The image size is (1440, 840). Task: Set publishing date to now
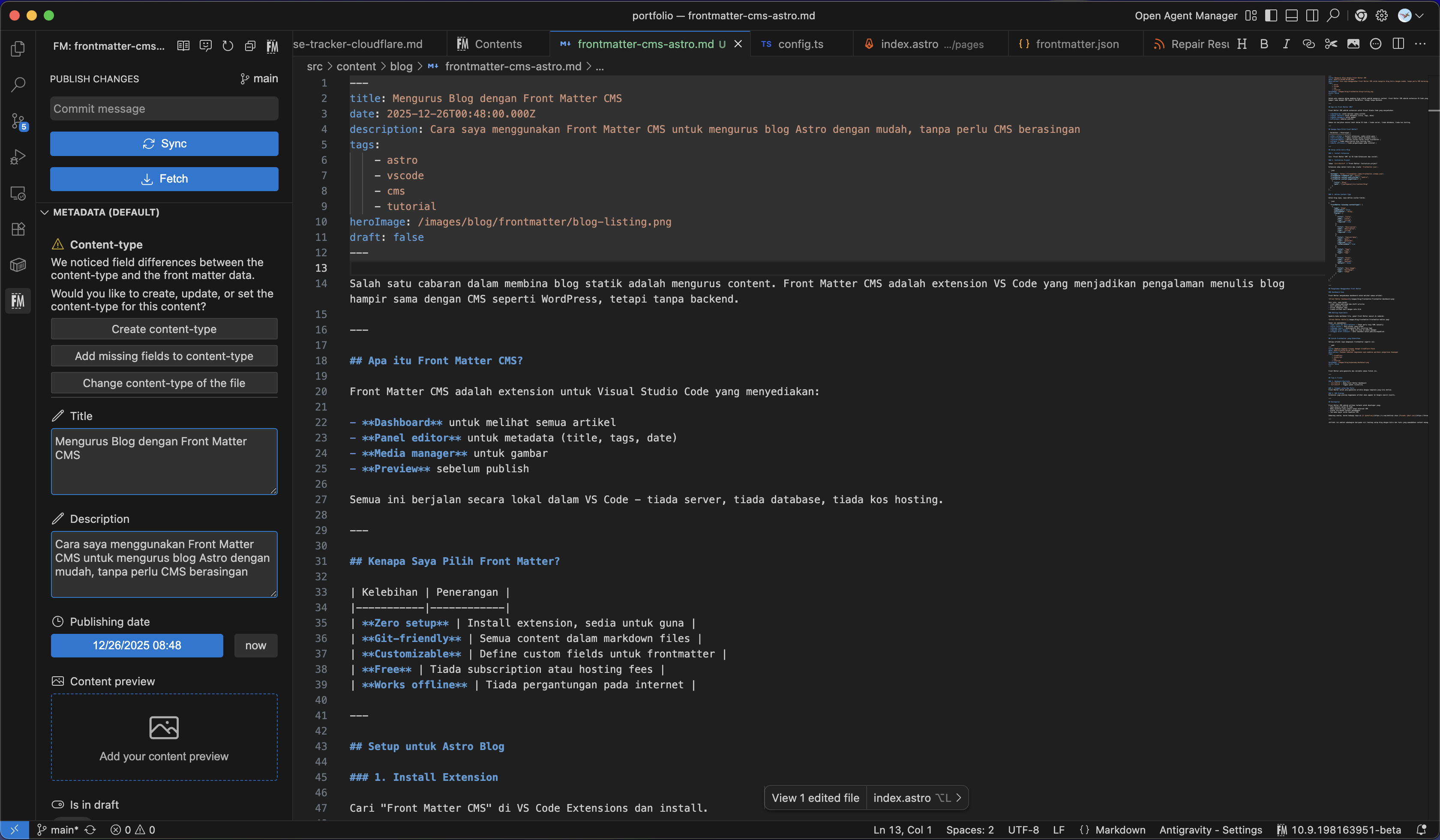coord(255,646)
